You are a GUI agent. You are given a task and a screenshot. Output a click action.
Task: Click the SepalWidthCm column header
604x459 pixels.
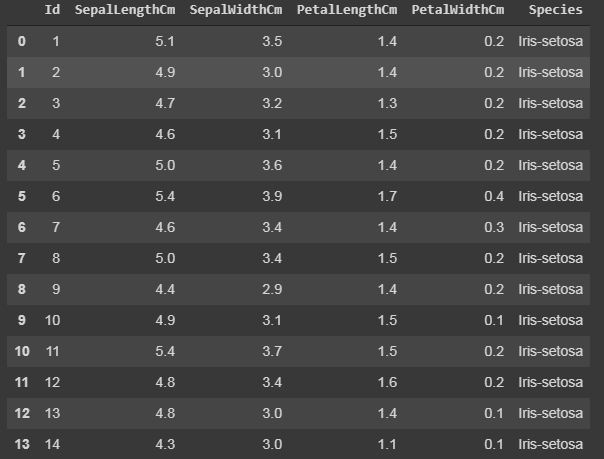click(236, 10)
